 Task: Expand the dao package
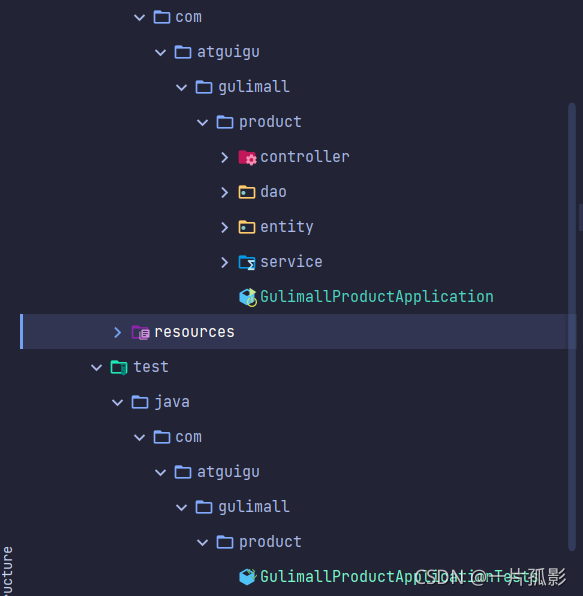click(x=224, y=192)
